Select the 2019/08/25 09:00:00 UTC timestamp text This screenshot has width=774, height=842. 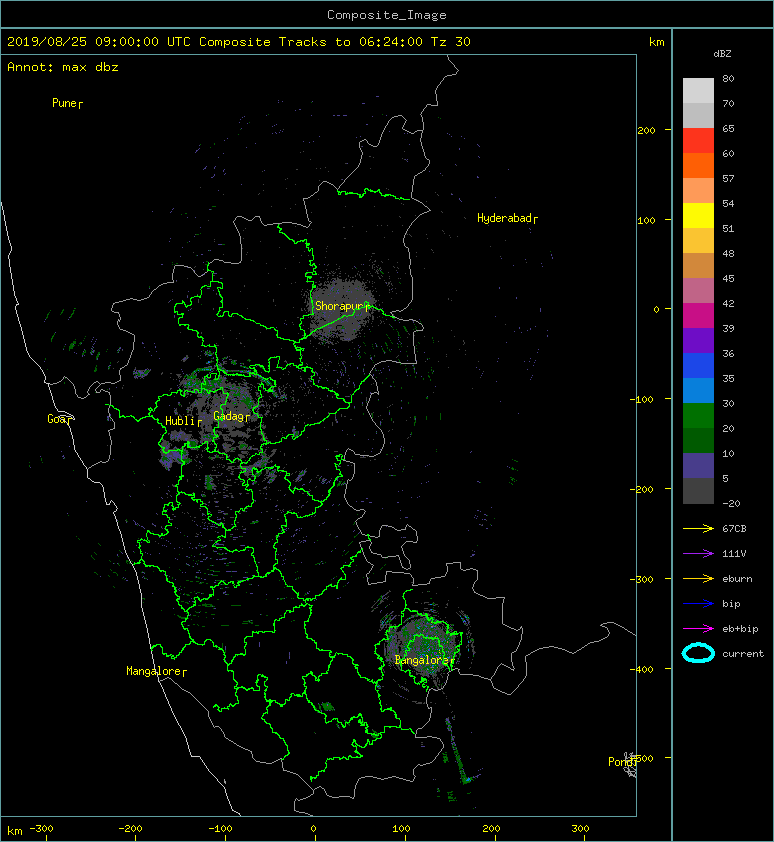pyautogui.click(x=99, y=42)
